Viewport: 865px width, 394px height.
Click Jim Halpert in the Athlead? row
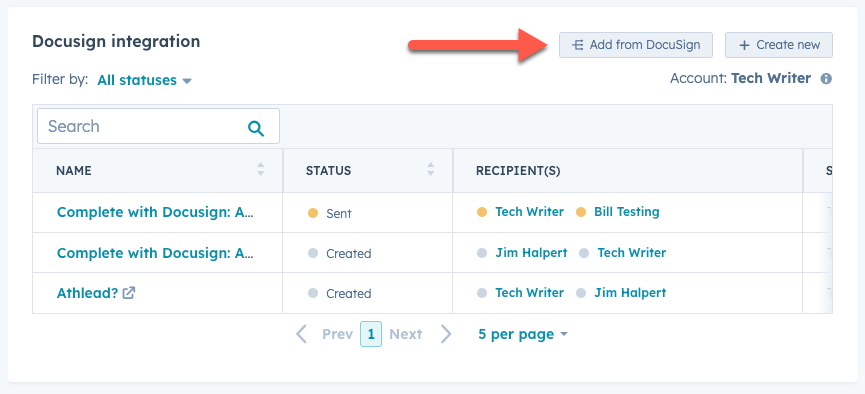pyautogui.click(x=630, y=292)
